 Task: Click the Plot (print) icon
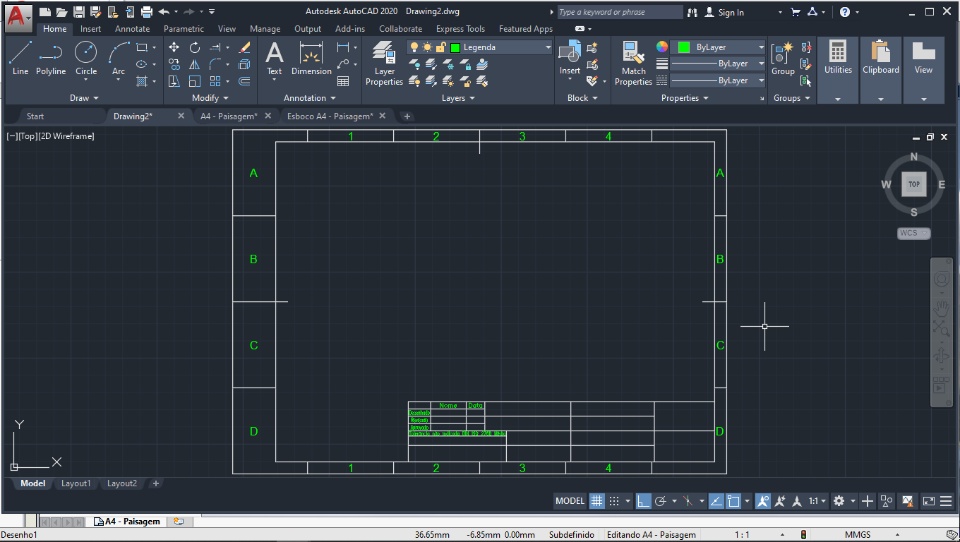pos(146,12)
